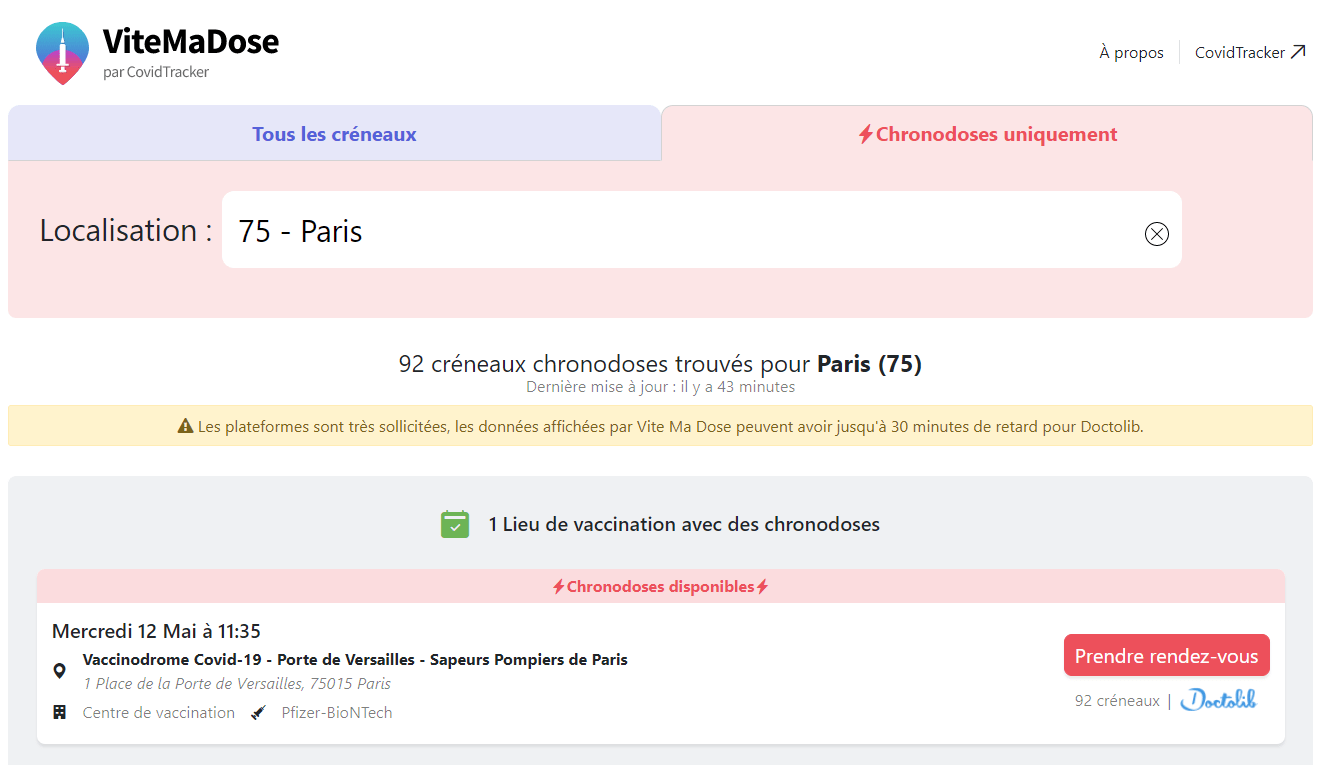Select the location pin icon beside Vaccinodrome
Image resolution: width=1325 pixels, height=765 pixels.
tap(59, 670)
